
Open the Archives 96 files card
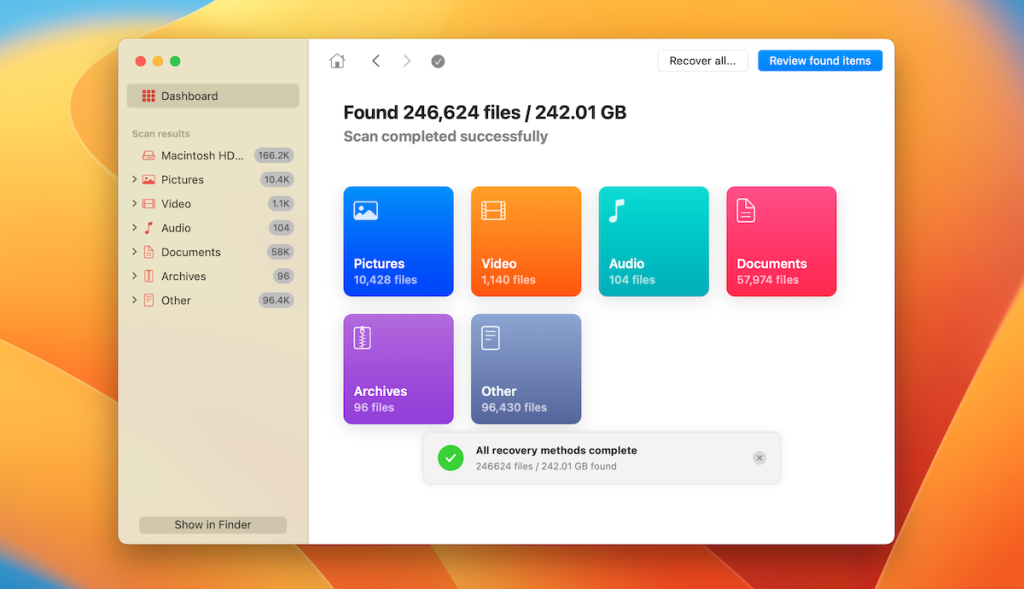click(x=398, y=369)
